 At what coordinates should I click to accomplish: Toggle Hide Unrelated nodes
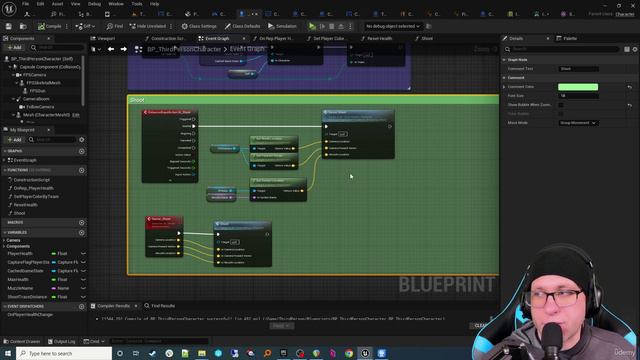(x=148, y=26)
